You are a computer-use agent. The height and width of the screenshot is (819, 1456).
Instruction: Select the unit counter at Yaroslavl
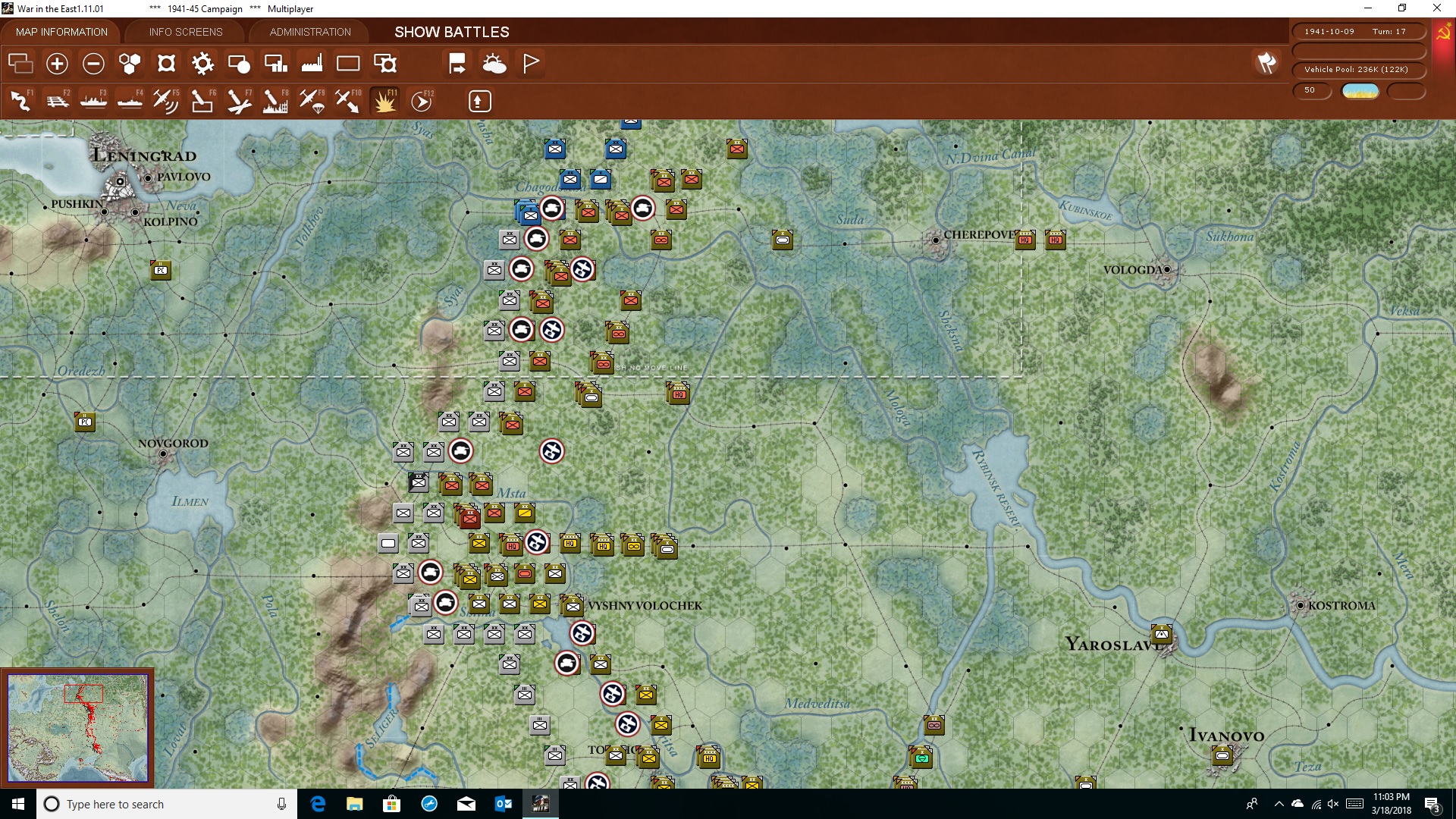1162,634
